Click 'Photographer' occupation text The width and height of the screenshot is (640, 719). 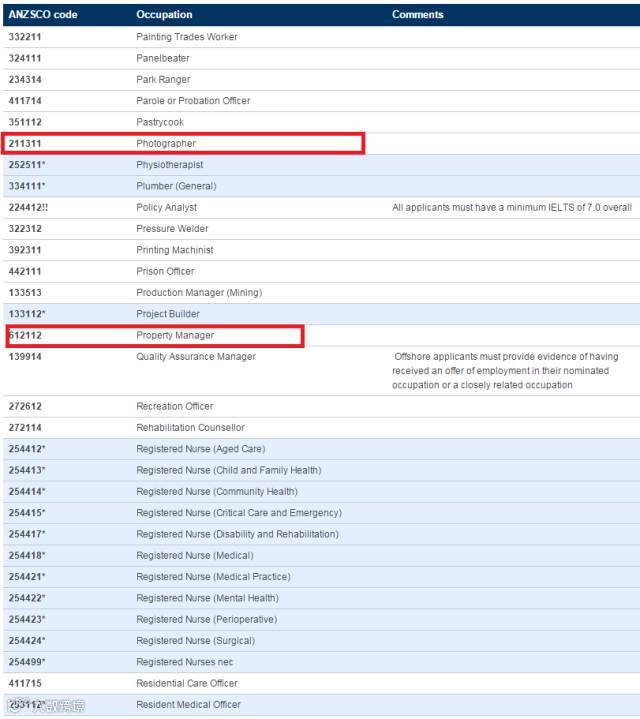point(166,144)
